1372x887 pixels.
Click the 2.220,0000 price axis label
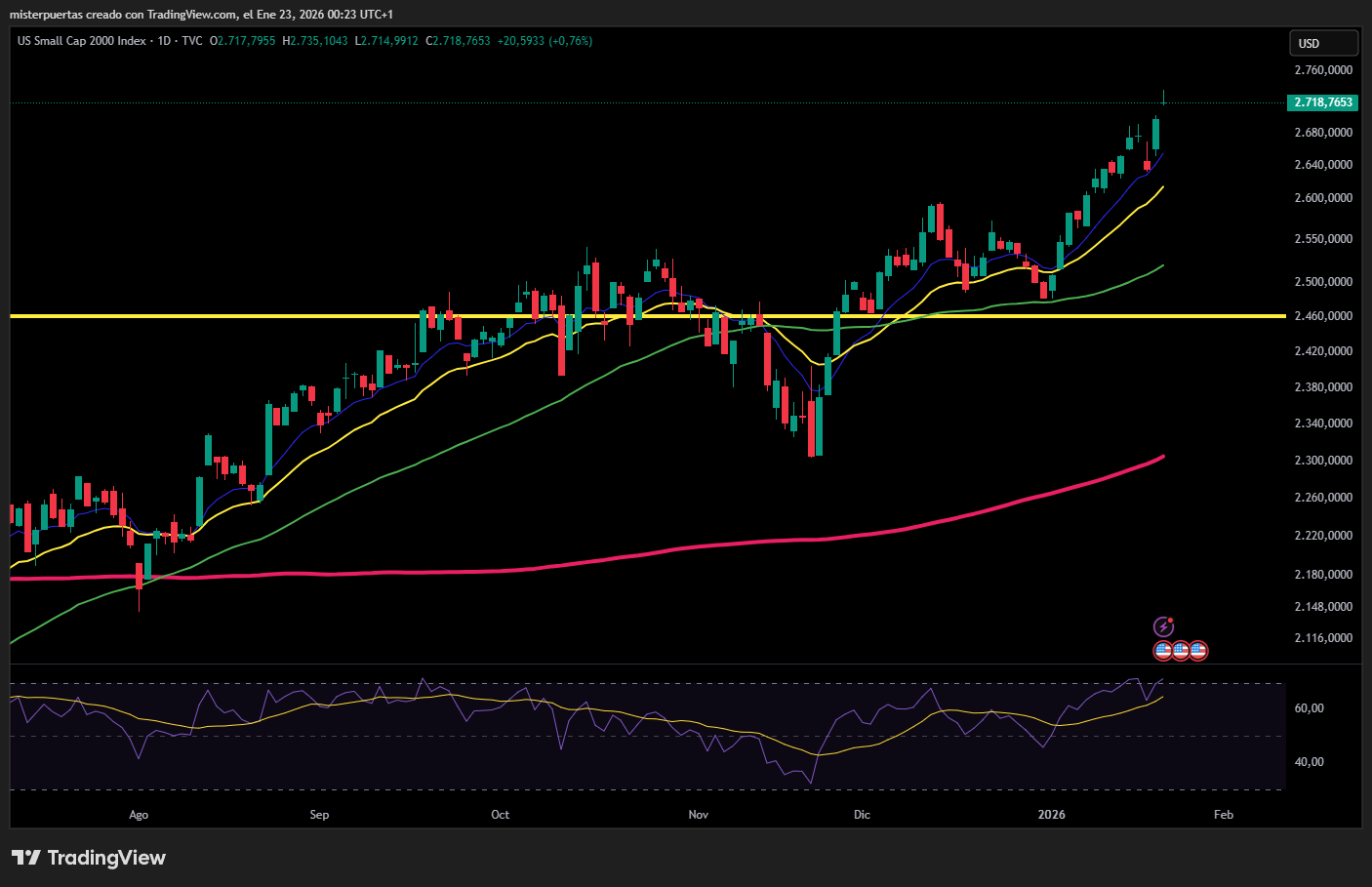[1323, 536]
